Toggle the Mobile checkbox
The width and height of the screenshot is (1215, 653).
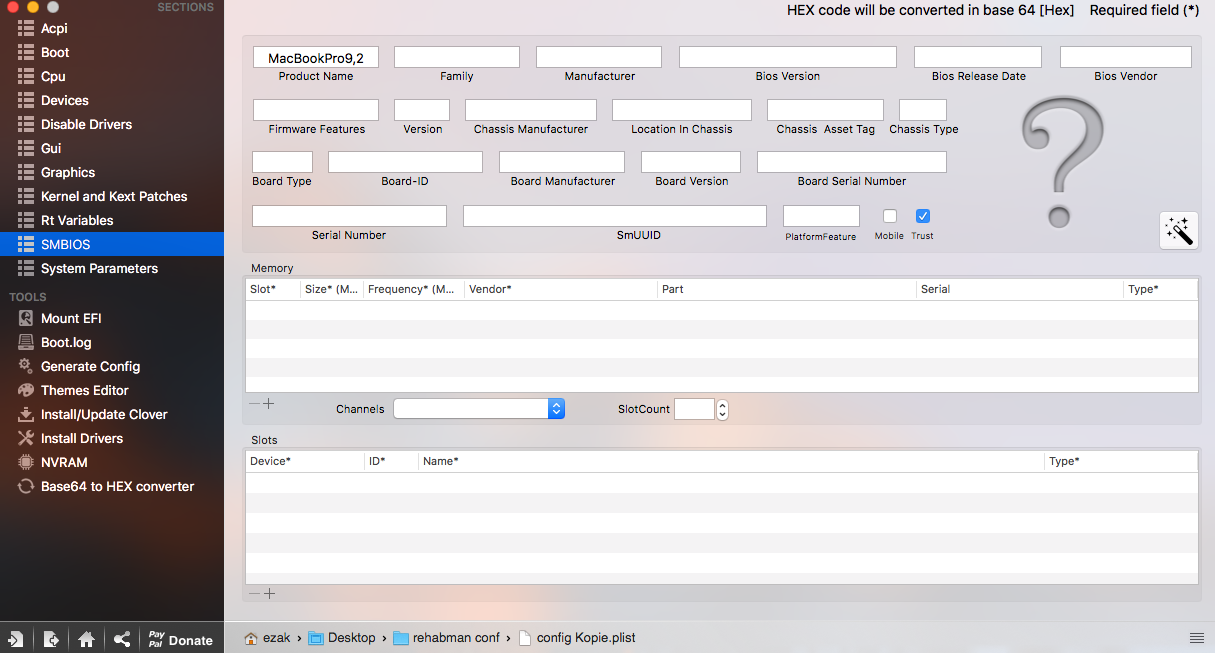pyautogui.click(x=890, y=216)
